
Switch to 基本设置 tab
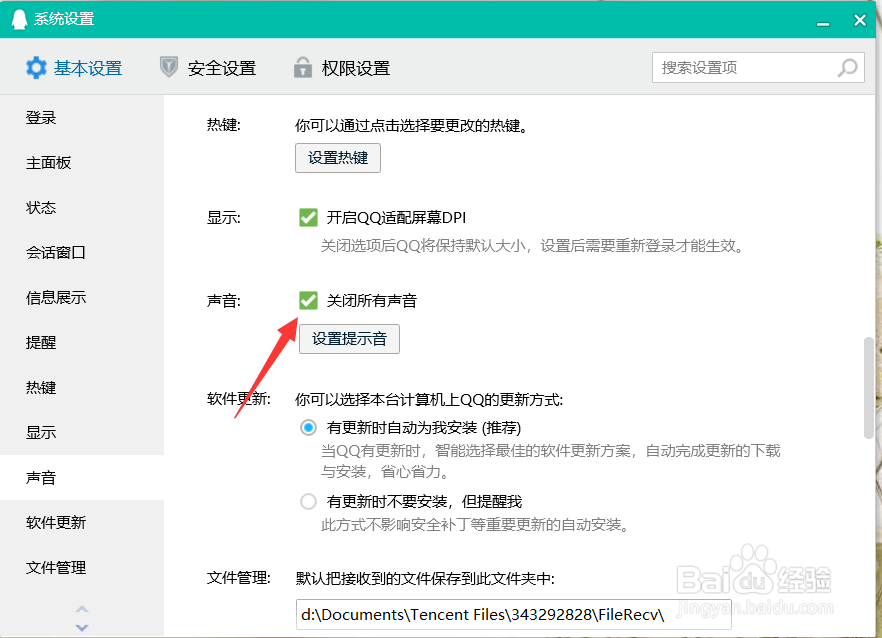pos(74,68)
